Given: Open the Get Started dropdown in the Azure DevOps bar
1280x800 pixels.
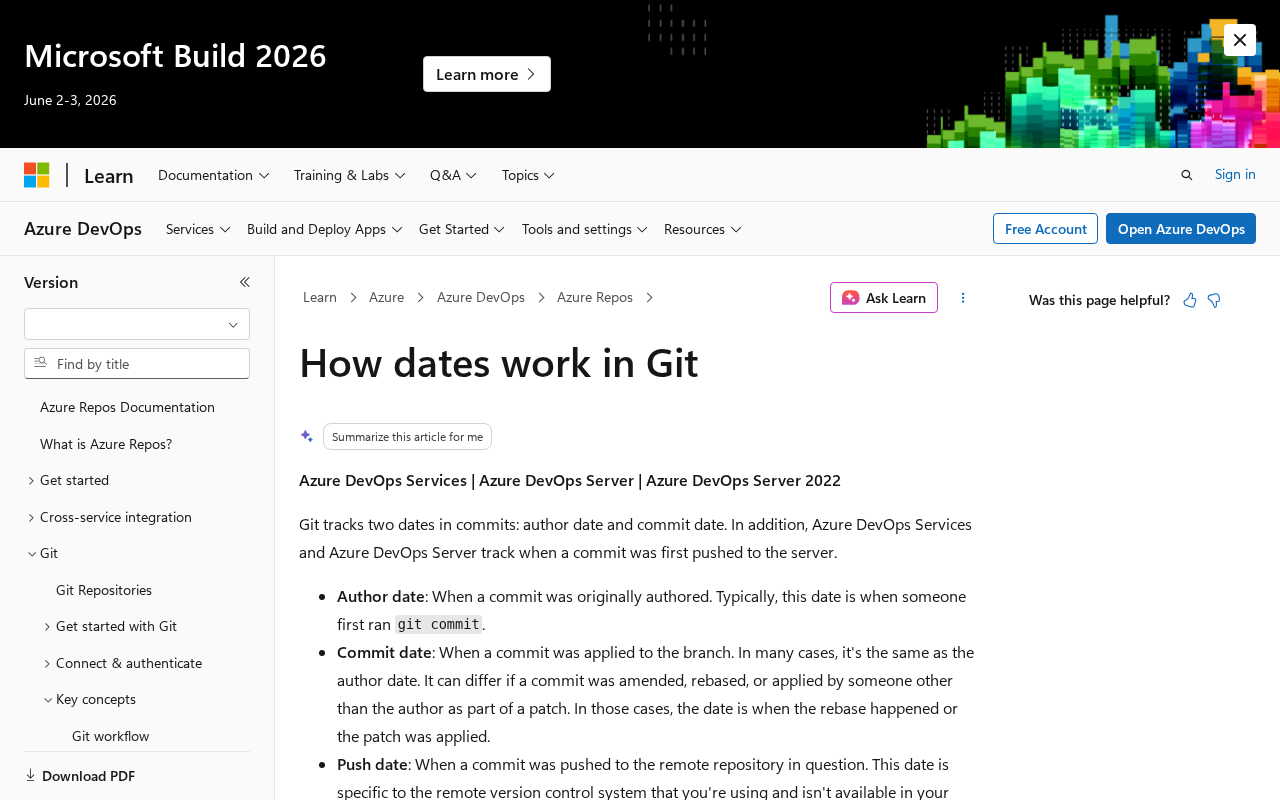Looking at the screenshot, I should click(x=462, y=229).
